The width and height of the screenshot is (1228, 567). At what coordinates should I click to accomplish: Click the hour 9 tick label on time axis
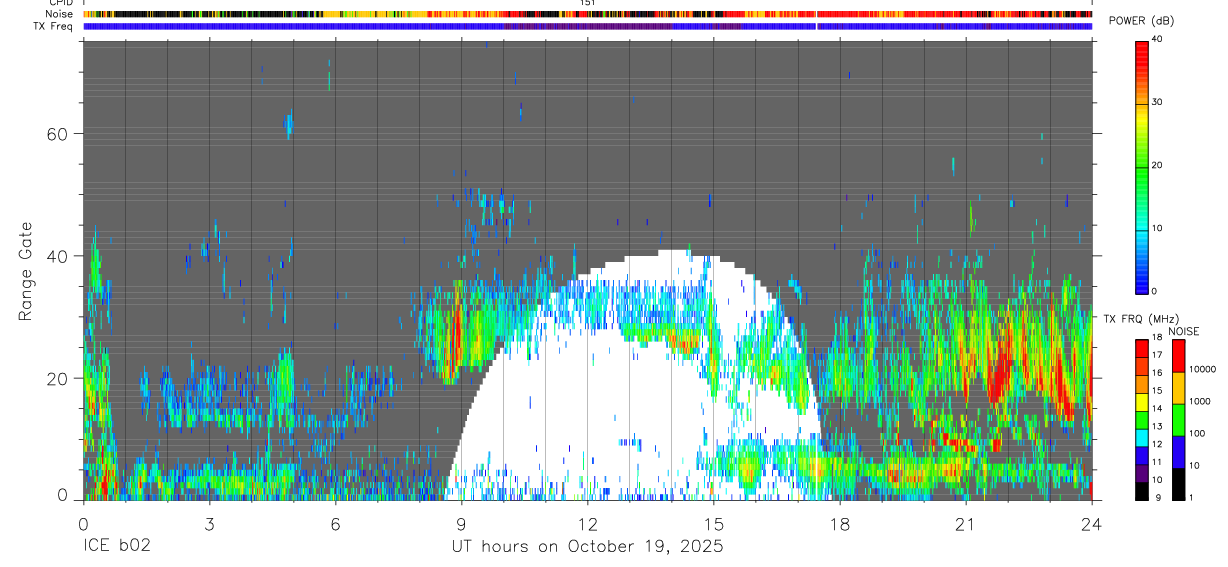(x=461, y=523)
